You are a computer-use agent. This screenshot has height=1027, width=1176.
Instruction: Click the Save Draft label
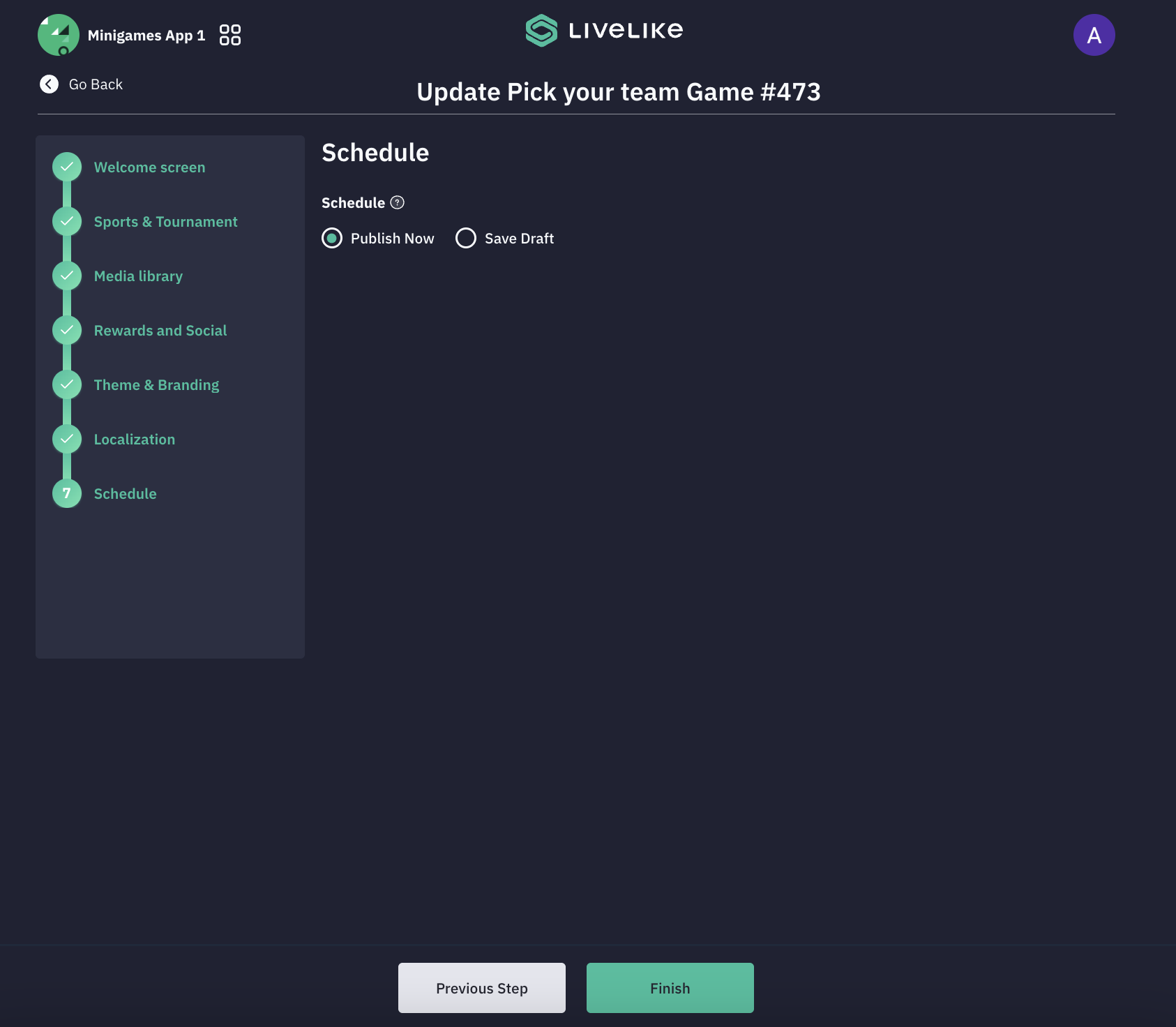[x=519, y=239]
